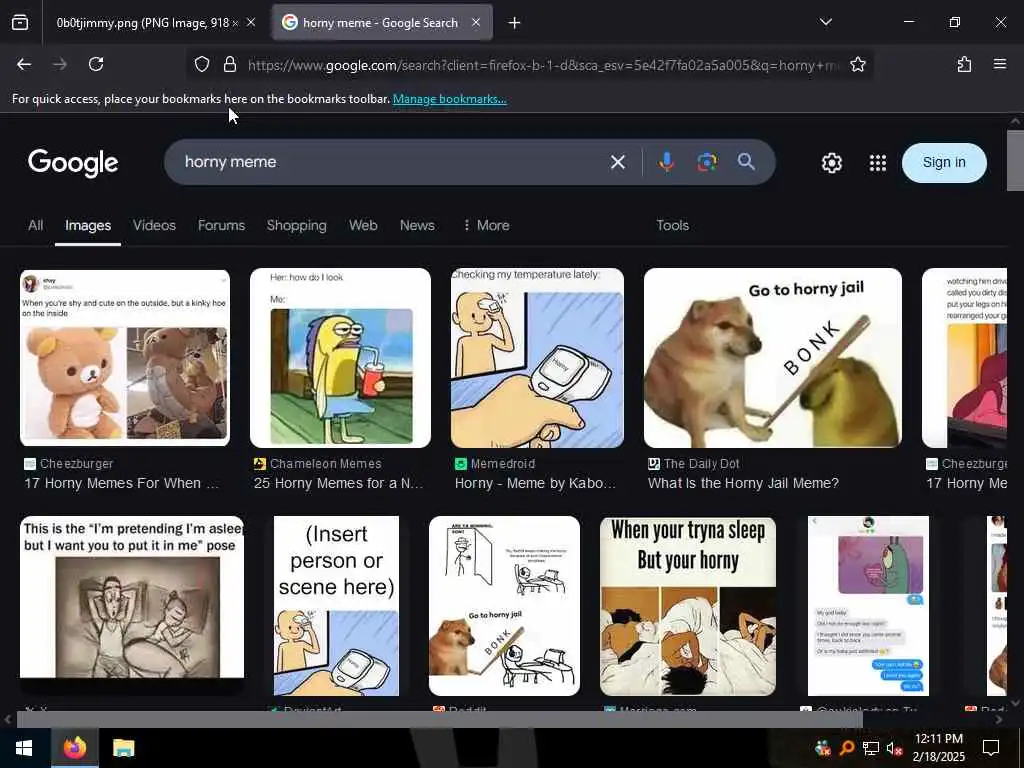Open the notifications action center
Screen dimensions: 1024x768
pos(991,748)
